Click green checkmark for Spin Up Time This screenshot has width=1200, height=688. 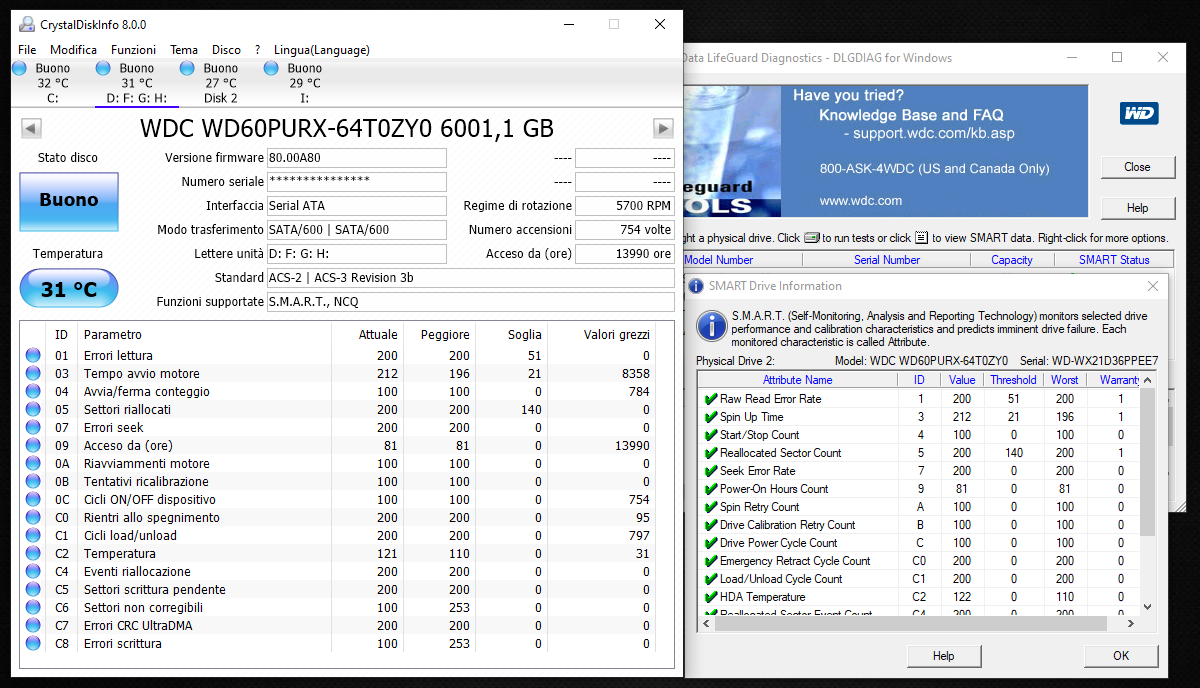click(711, 416)
